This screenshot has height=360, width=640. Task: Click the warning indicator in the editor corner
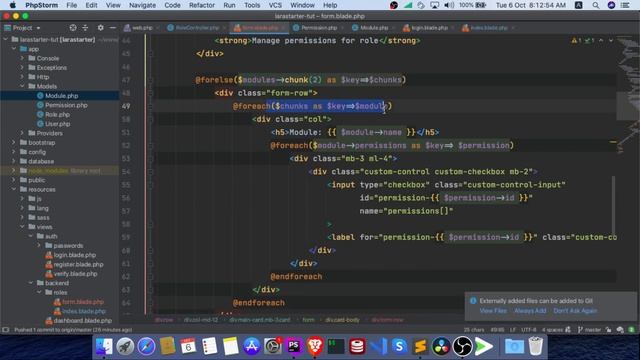(x=576, y=40)
